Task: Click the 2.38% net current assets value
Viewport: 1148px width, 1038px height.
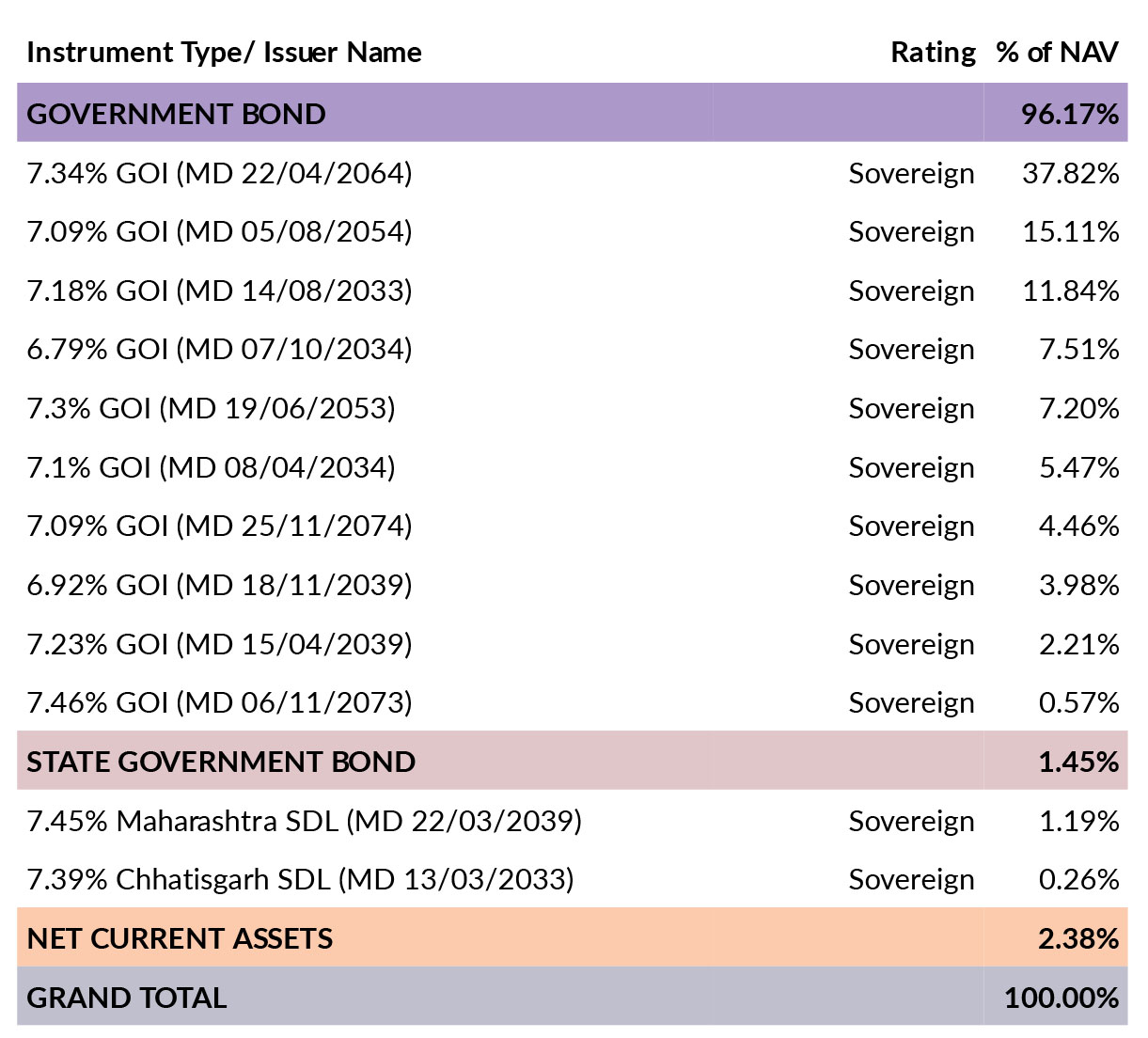Action: tap(1079, 938)
